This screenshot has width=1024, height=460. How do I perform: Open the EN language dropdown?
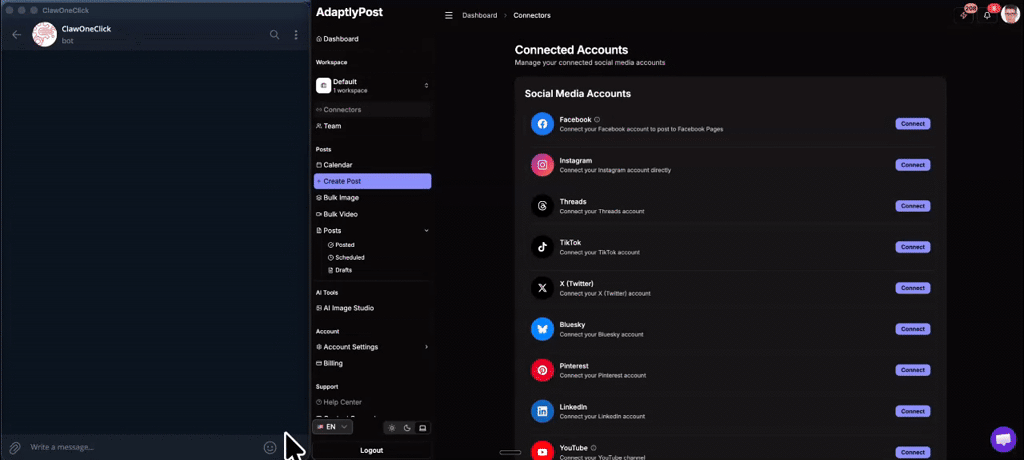tap(333, 427)
